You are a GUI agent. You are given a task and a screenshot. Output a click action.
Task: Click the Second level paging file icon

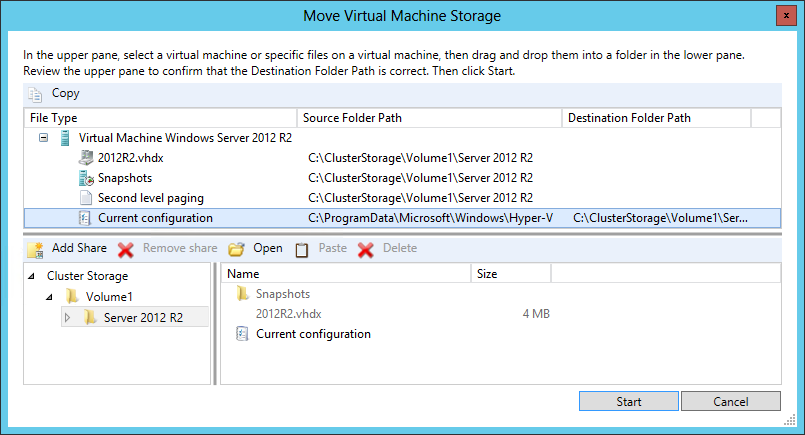86,198
